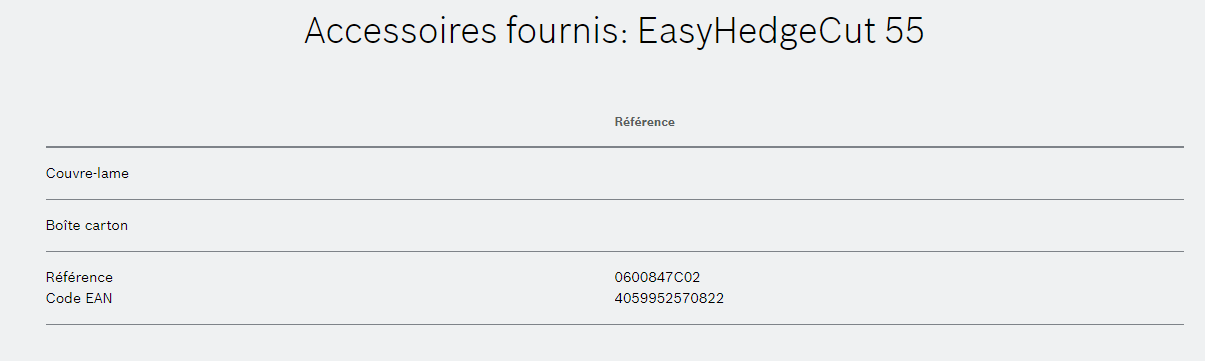
Task: Click the Accessoires fournis page heading
Action: tap(614, 32)
